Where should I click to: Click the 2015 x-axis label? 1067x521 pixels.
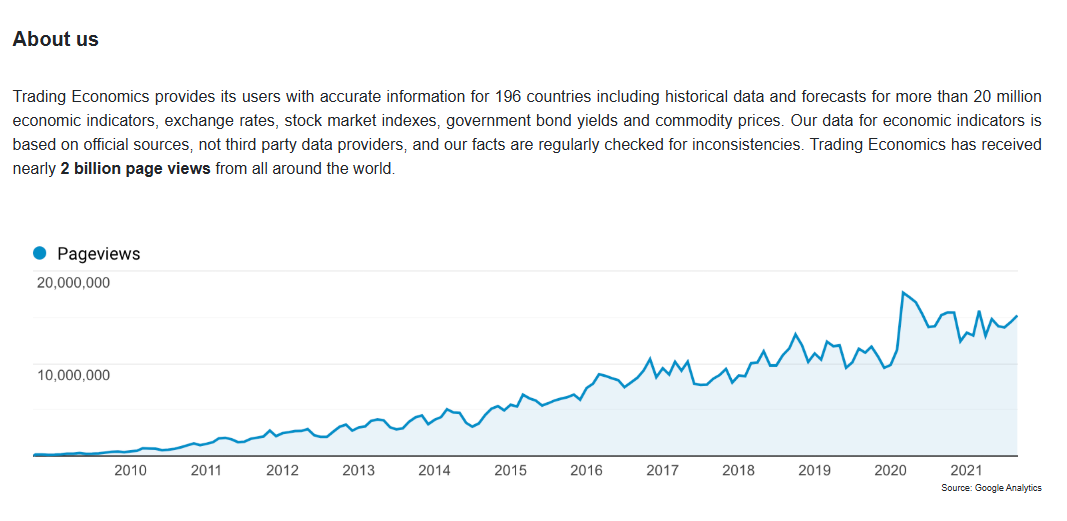point(510,470)
